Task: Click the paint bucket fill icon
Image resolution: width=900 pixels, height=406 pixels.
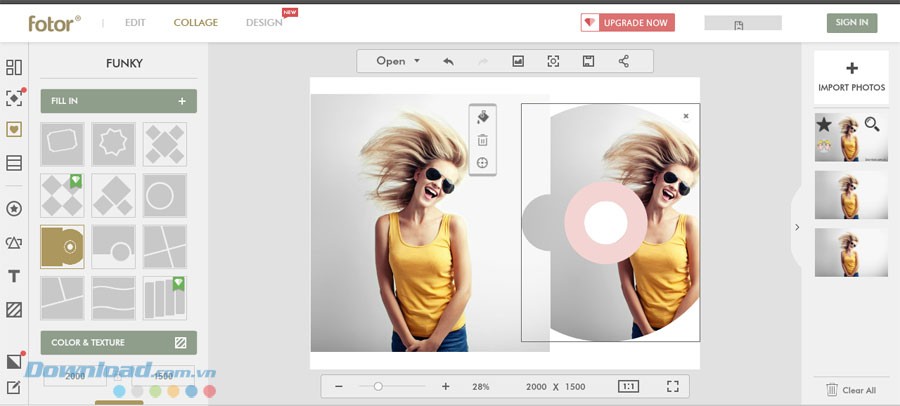Action: 482,118
